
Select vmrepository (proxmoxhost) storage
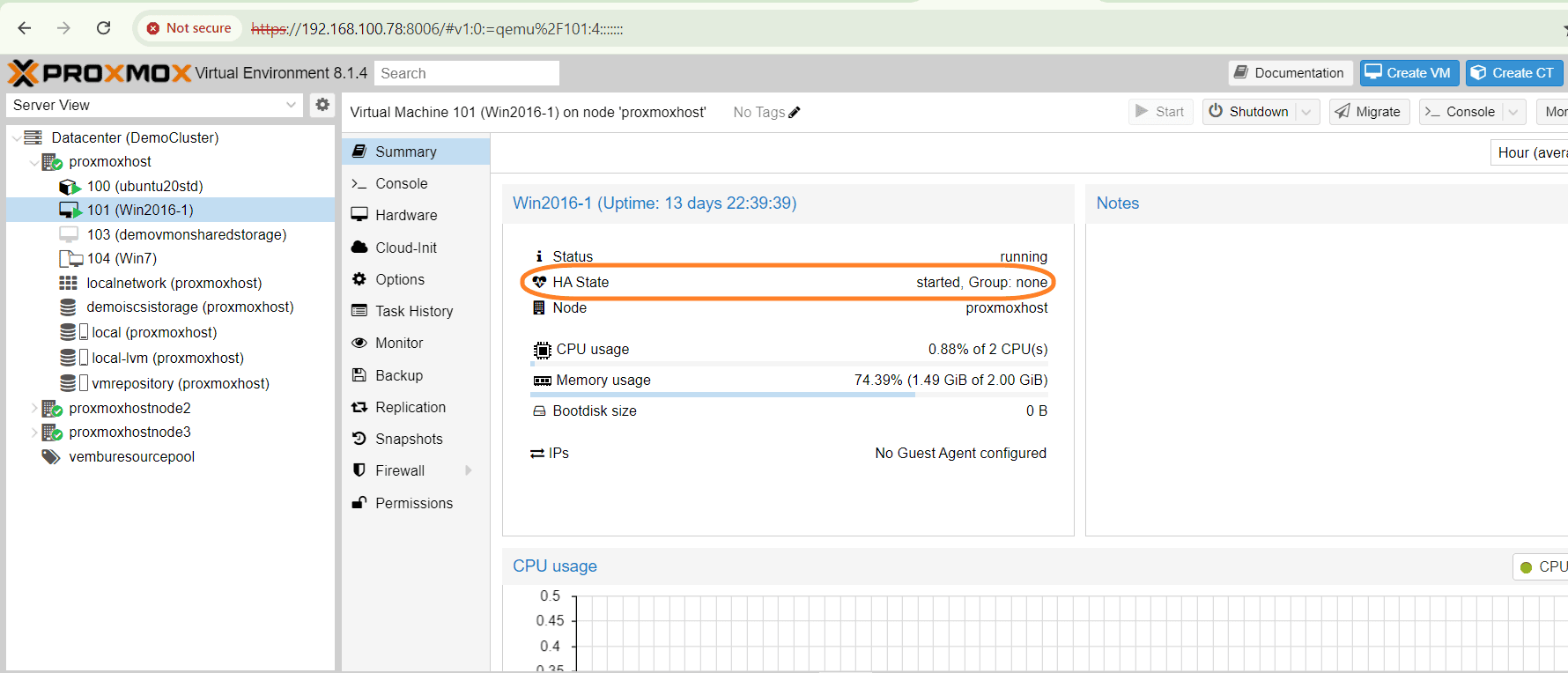pyautogui.click(x=181, y=384)
